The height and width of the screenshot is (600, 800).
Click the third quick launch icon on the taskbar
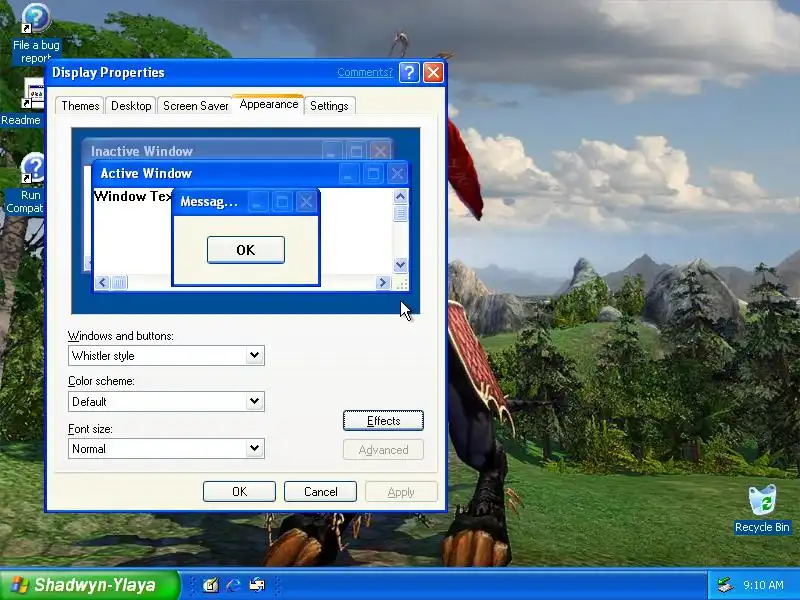click(257, 585)
